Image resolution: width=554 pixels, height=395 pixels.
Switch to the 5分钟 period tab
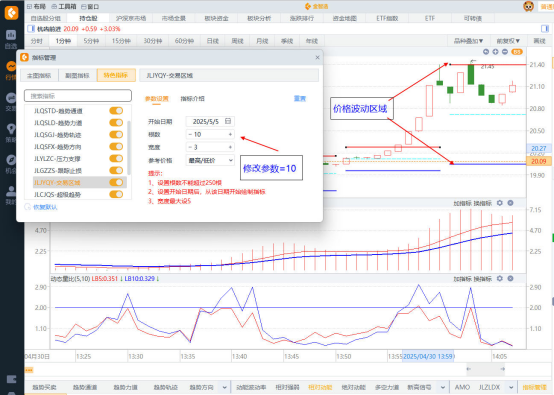click(x=91, y=41)
